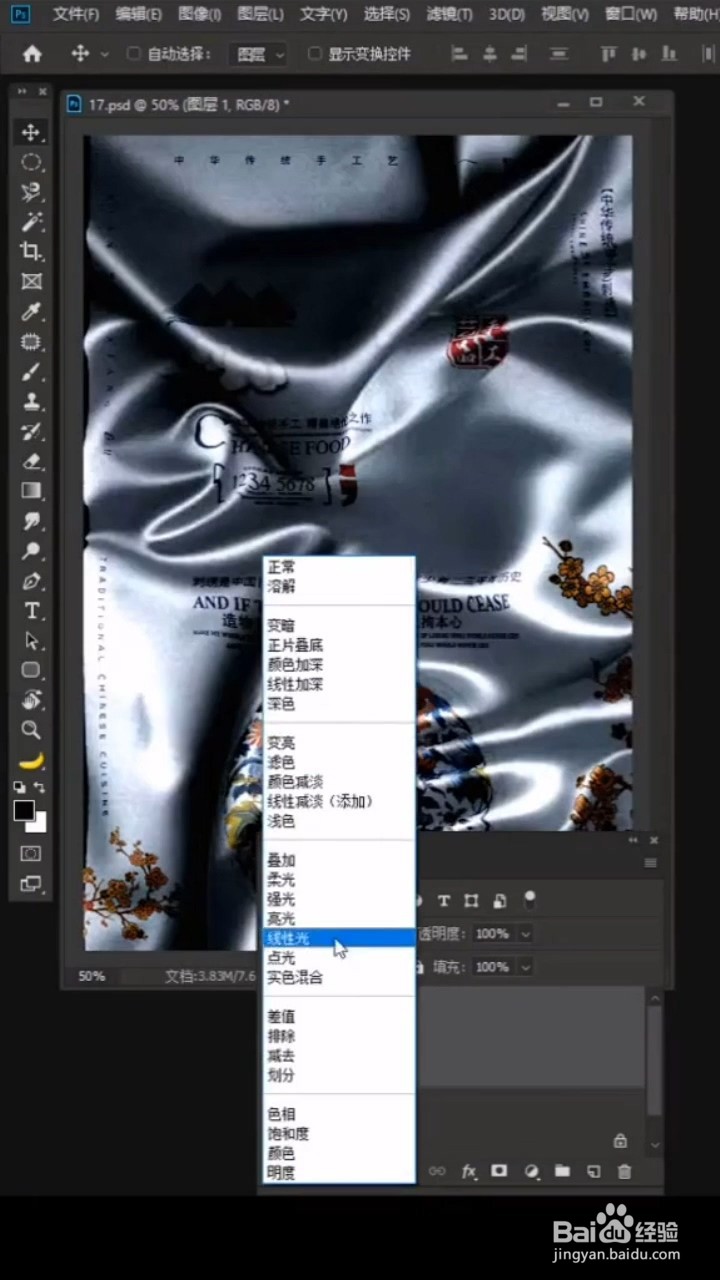Collapse the Layers panel double-arrow
Viewport: 720px width, 1280px height.
click(633, 840)
